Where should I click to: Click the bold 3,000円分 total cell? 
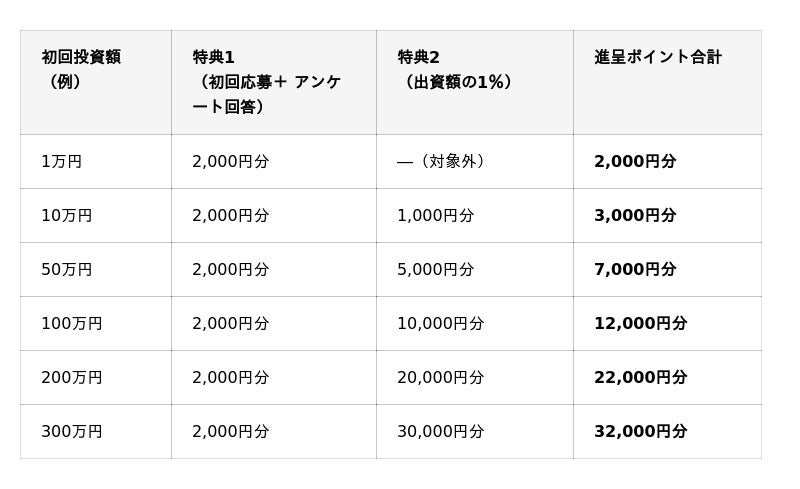point(667,215)
